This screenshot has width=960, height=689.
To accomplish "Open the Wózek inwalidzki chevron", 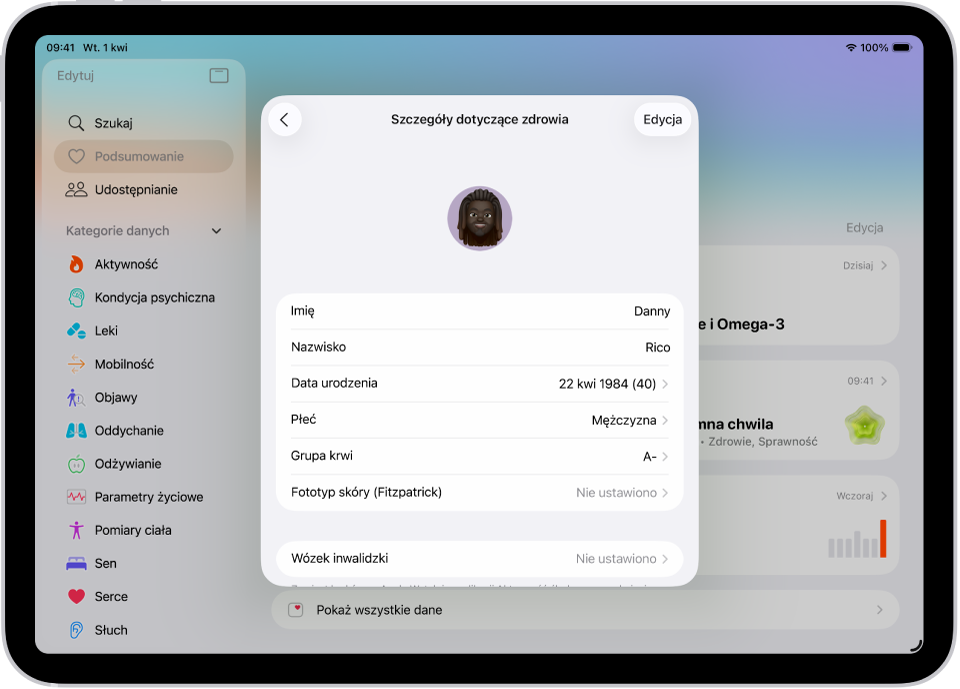I will [665, 559].
